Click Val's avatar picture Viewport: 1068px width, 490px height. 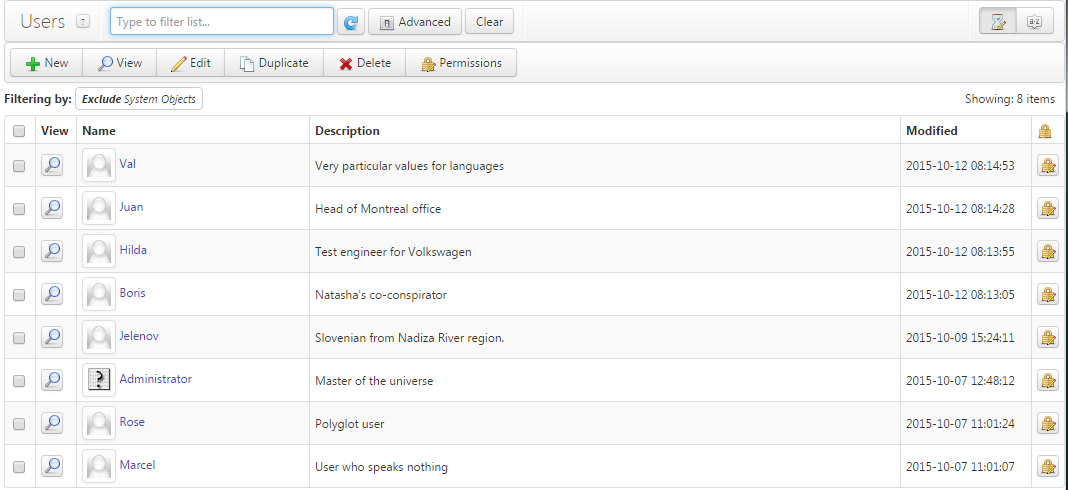tap(99, 165)
